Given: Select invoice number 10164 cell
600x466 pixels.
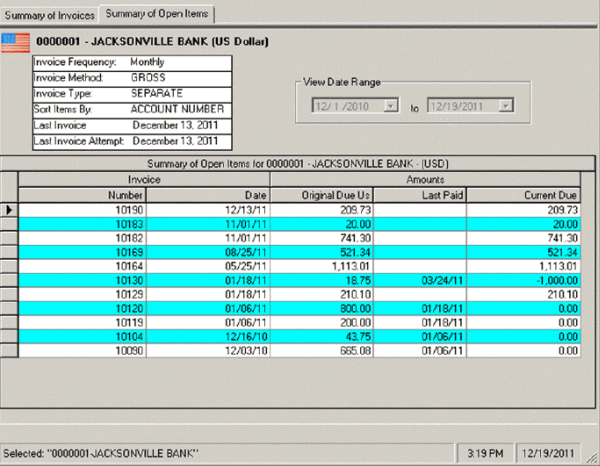Looking at the screenshot, I should click(82, 266).
